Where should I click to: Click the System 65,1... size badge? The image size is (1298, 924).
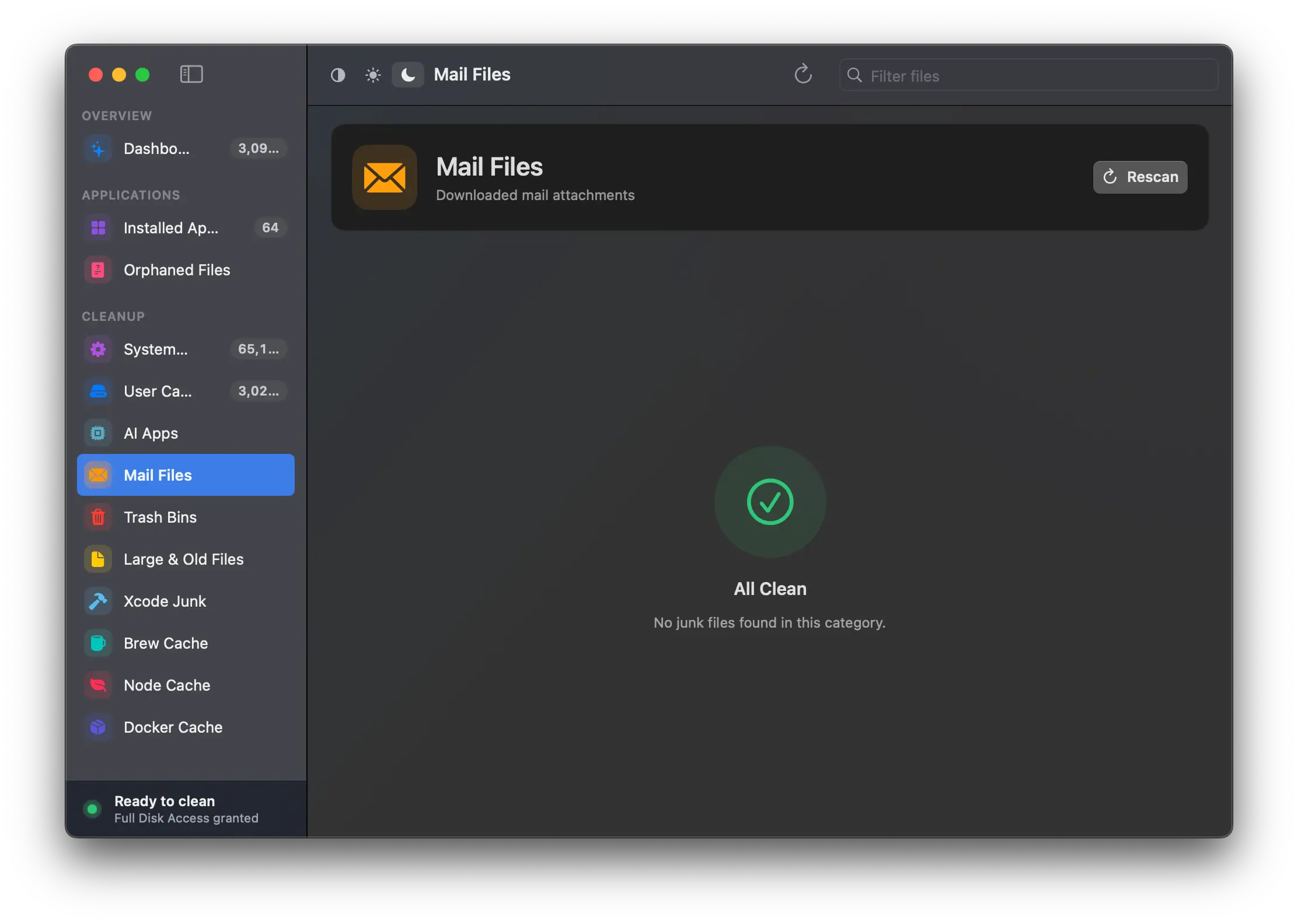coord(259,349)
